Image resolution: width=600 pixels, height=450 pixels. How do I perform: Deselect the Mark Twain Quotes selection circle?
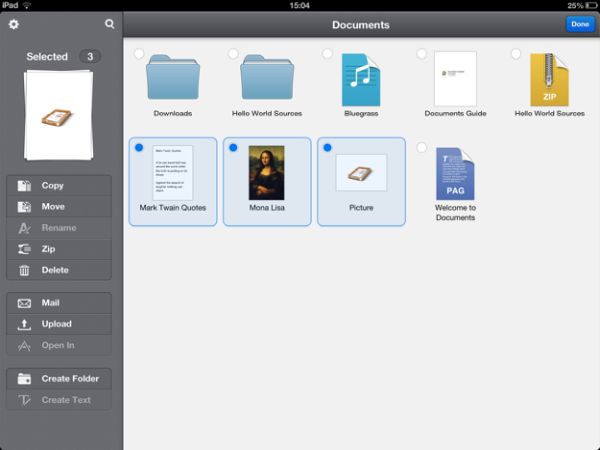point(139,147)
